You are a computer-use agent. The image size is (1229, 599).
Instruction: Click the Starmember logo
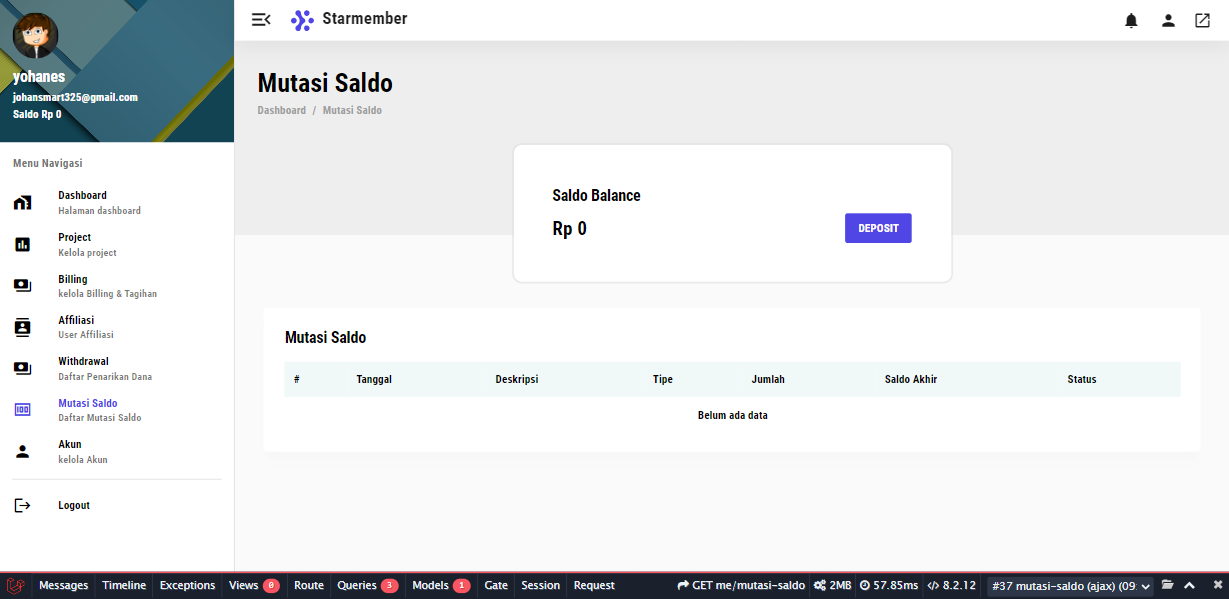point(349,19)
